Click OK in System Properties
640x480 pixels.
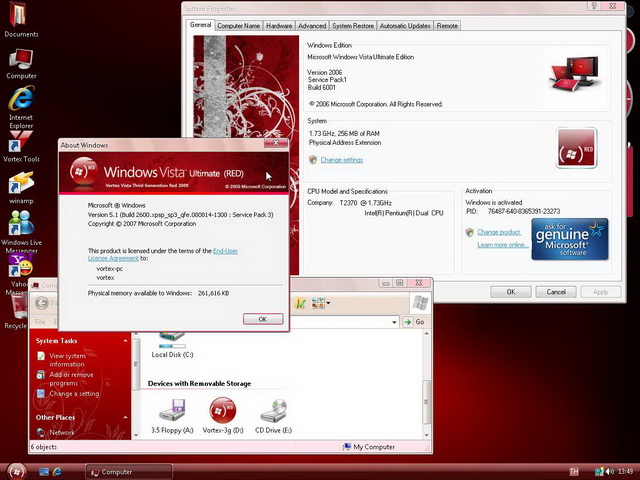[x=511, y=292]
